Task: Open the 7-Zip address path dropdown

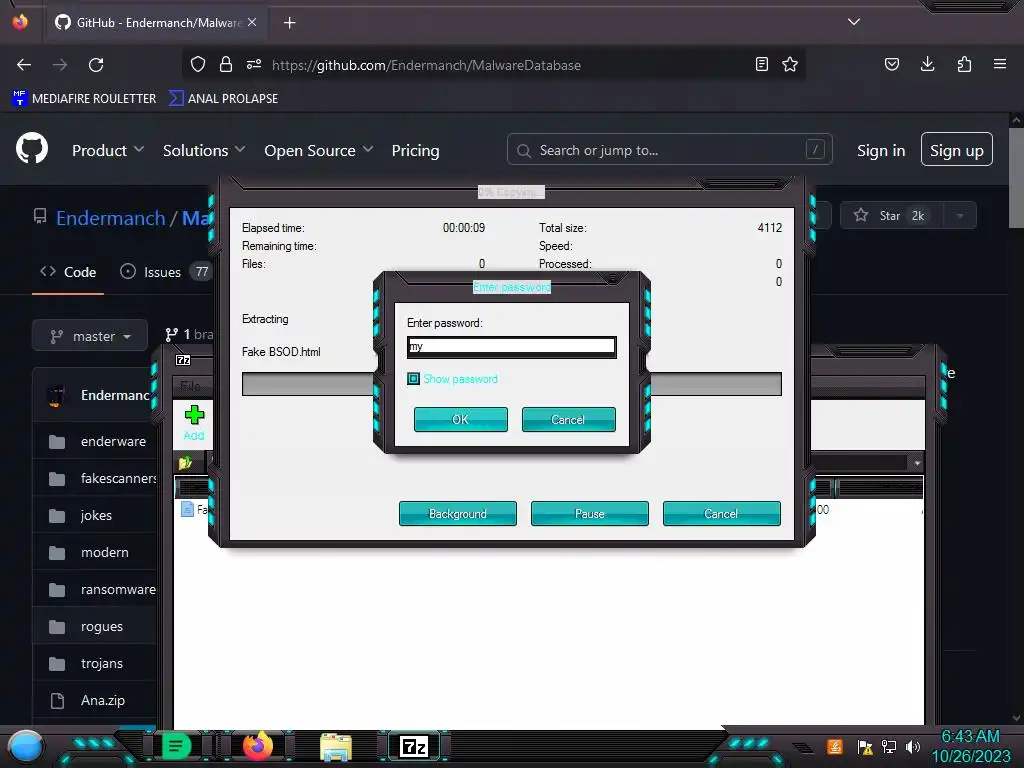Action: coord(917,463)
